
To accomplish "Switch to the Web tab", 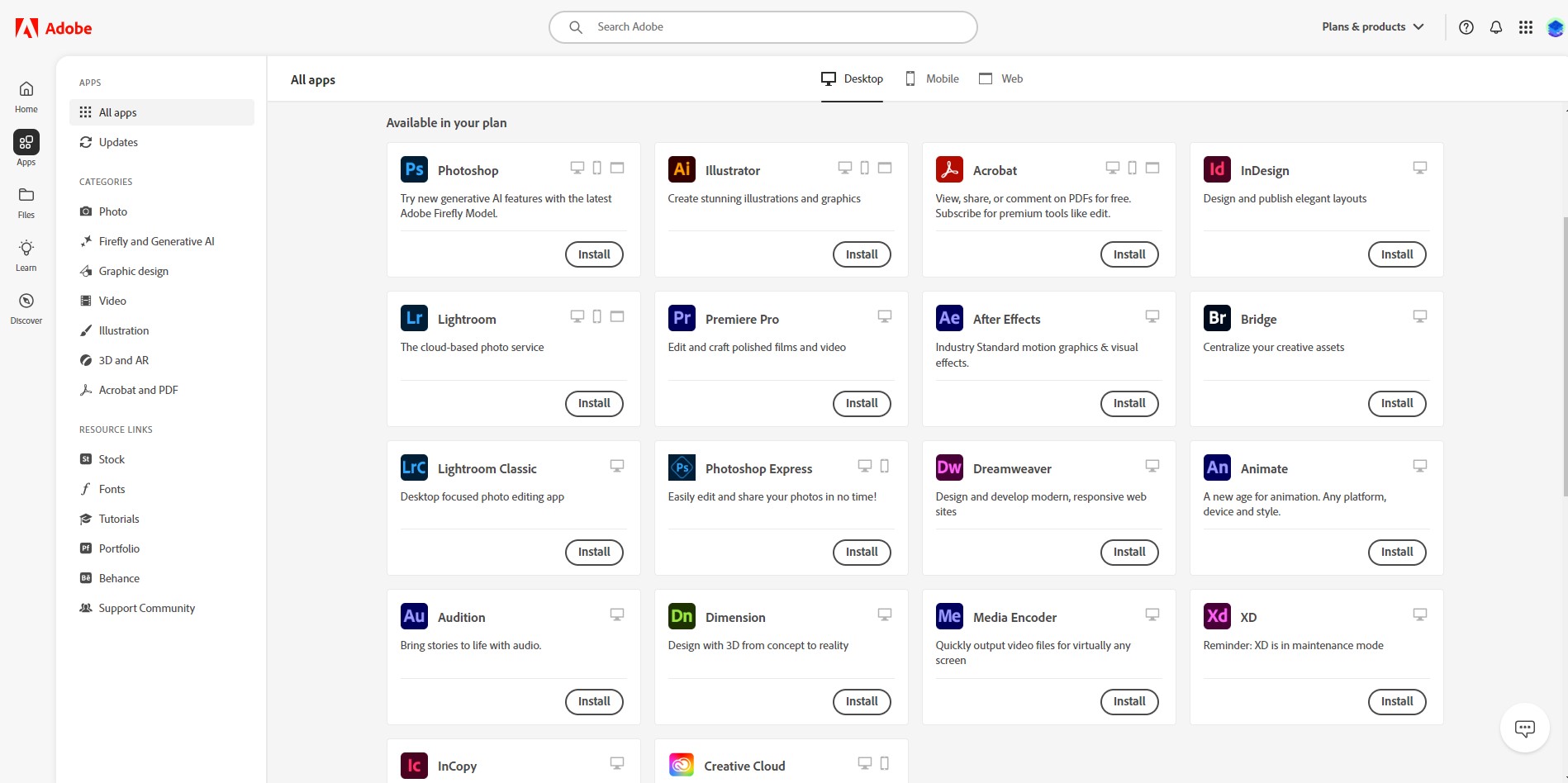I will click(1000, 79).
